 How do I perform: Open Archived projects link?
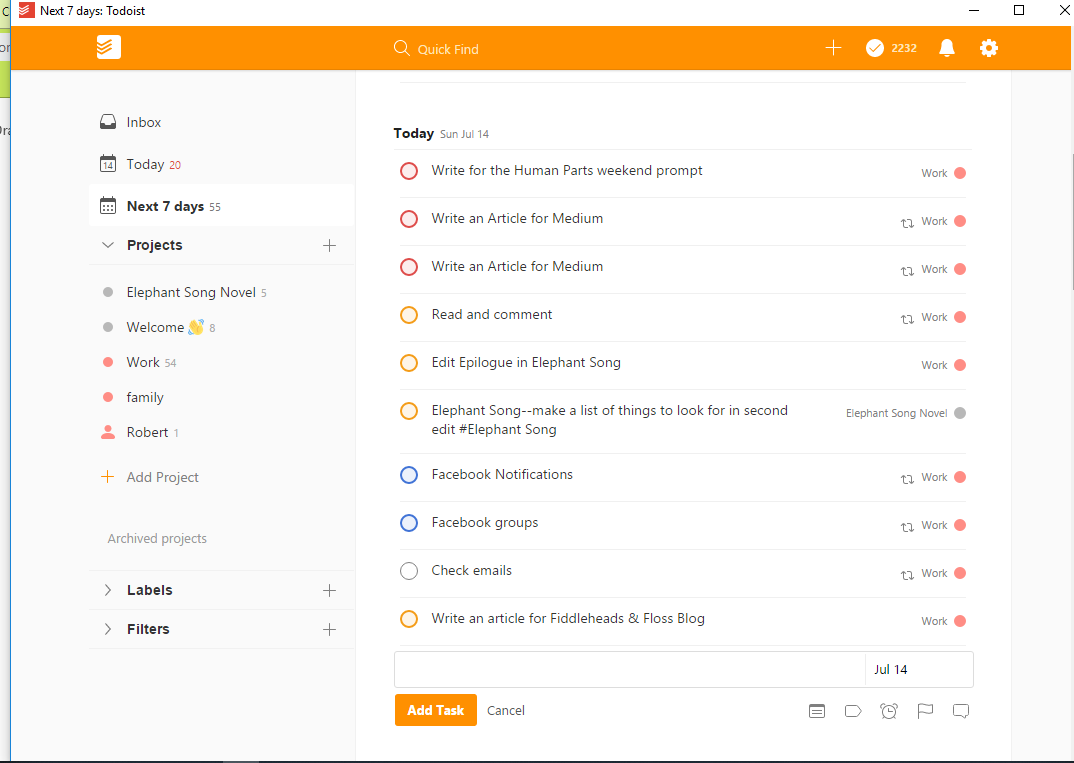tap(157, 538)
